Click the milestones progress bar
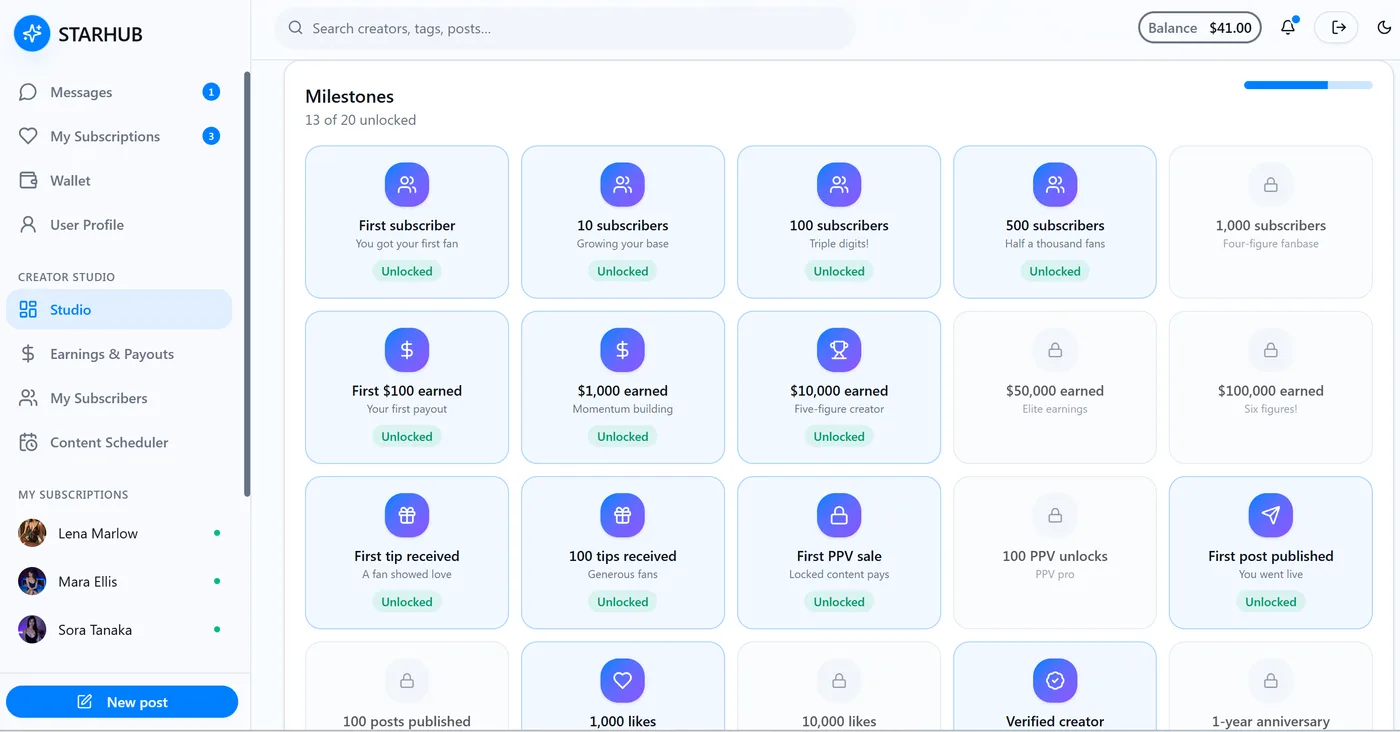The height and width of the screenshot is (732, 1400). [x=1308, y=85]
